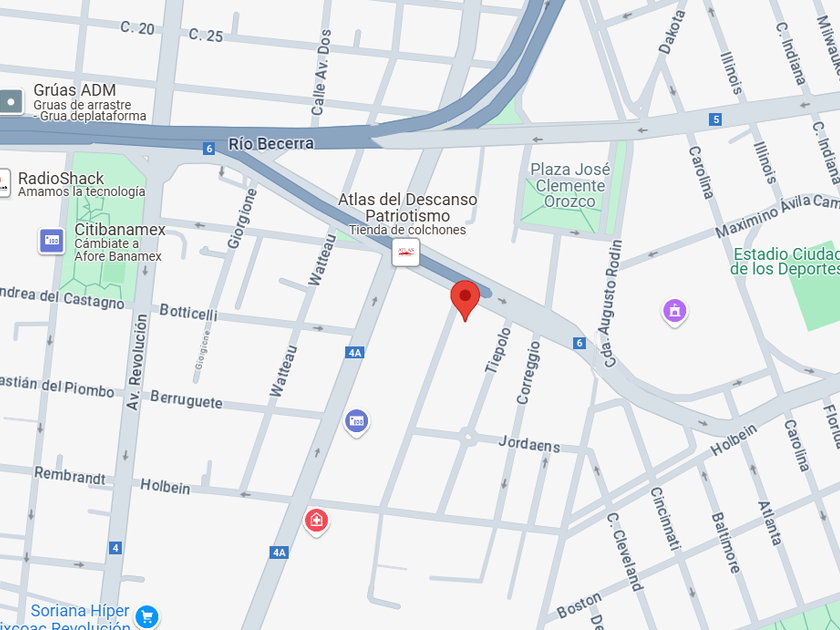This screenshot has height=630, width=840.
Task: Select the Citibanamex ATM icon
Action: click(x=52, y=241)
